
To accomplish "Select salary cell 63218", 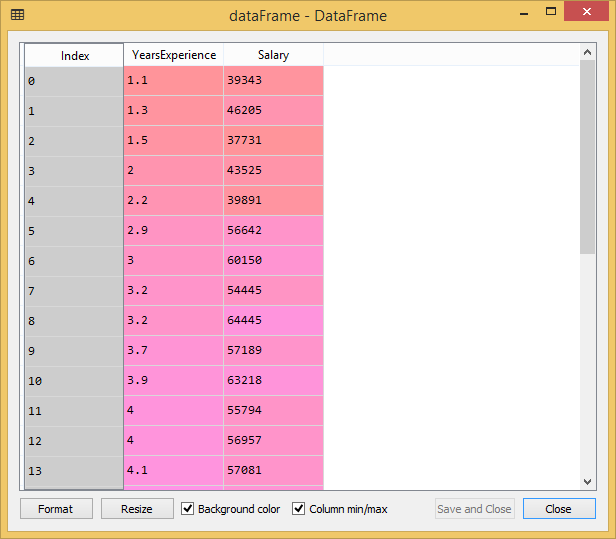I will click(x=273, y=381).
